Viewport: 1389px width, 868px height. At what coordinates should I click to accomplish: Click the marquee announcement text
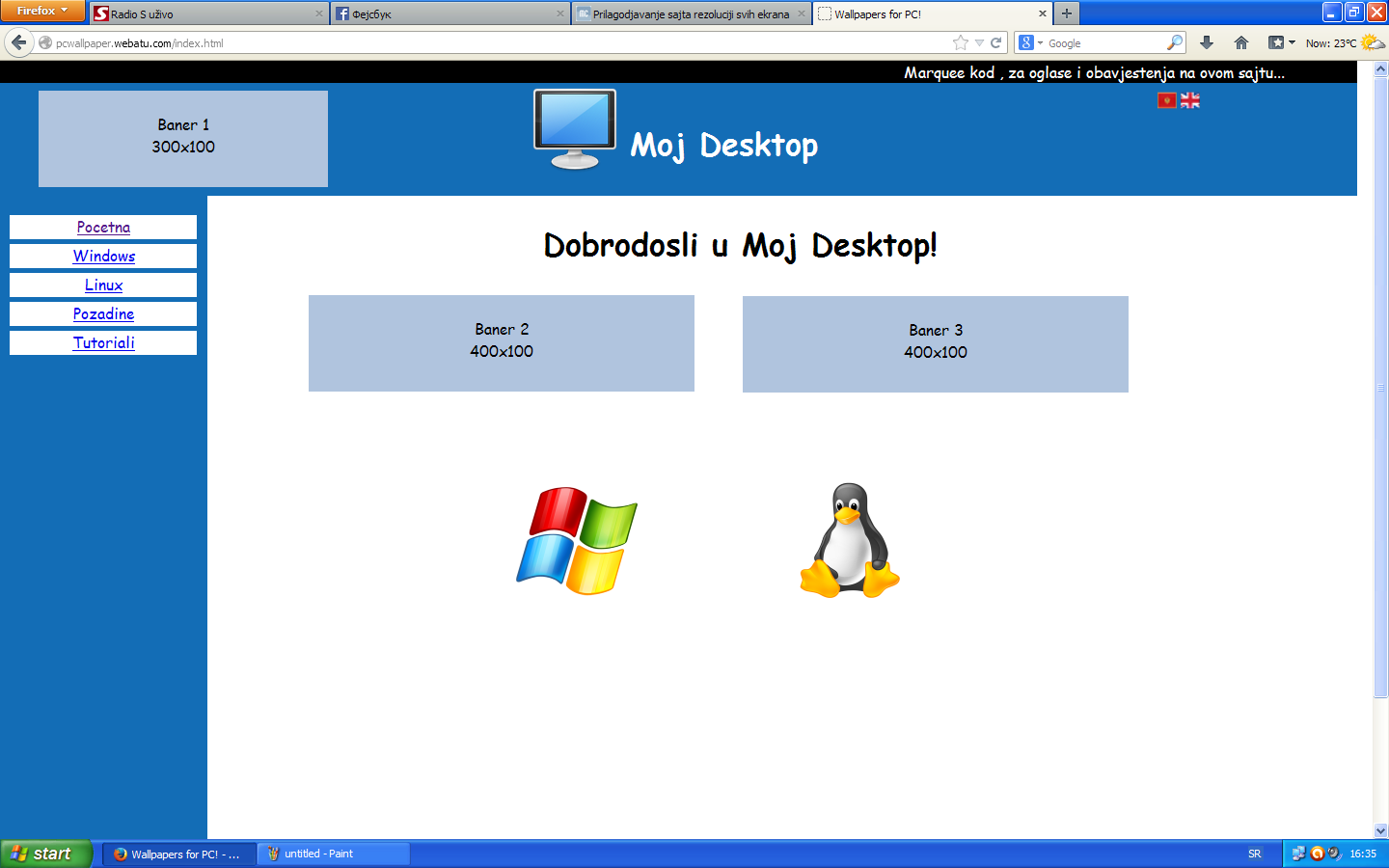1094,72
